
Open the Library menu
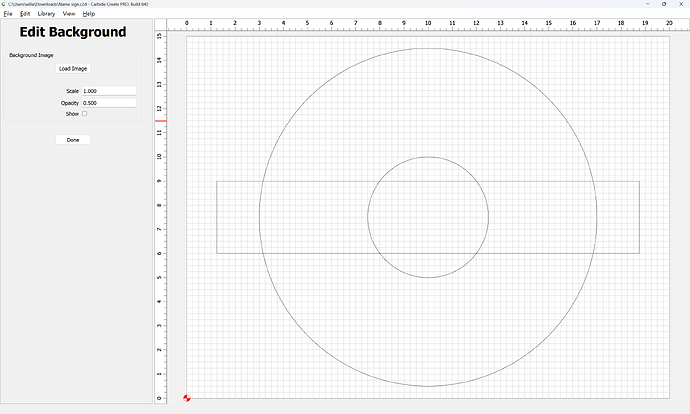click(x=46, y=14)
